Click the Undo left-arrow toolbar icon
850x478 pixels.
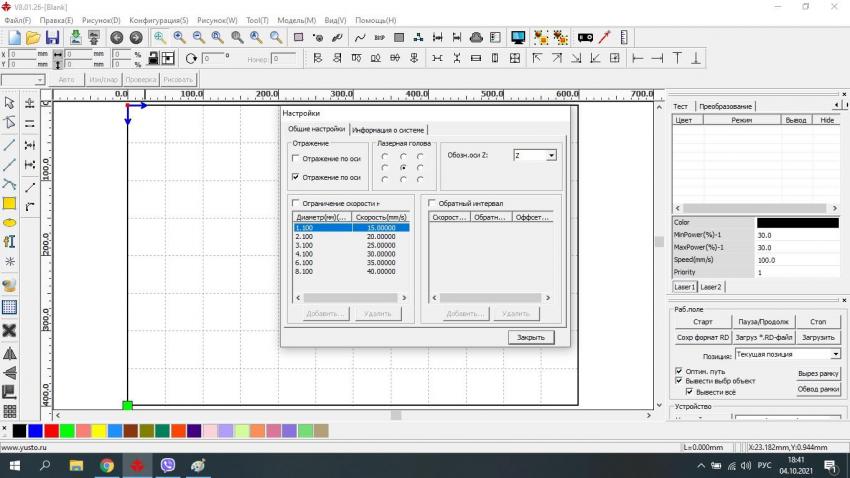[x=116, y=37]
